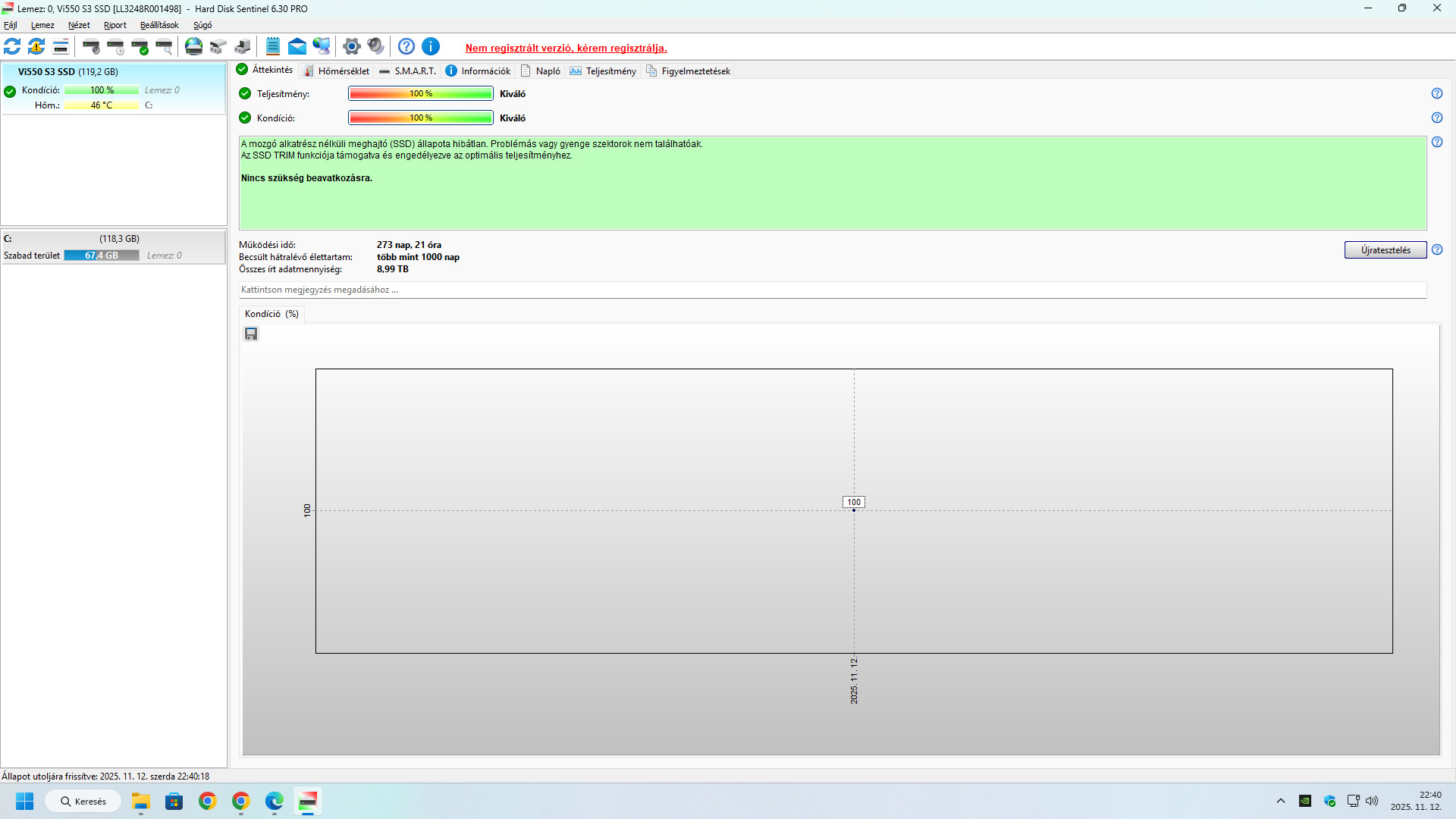Open the Beállítások menu

[x=159, y=25]
